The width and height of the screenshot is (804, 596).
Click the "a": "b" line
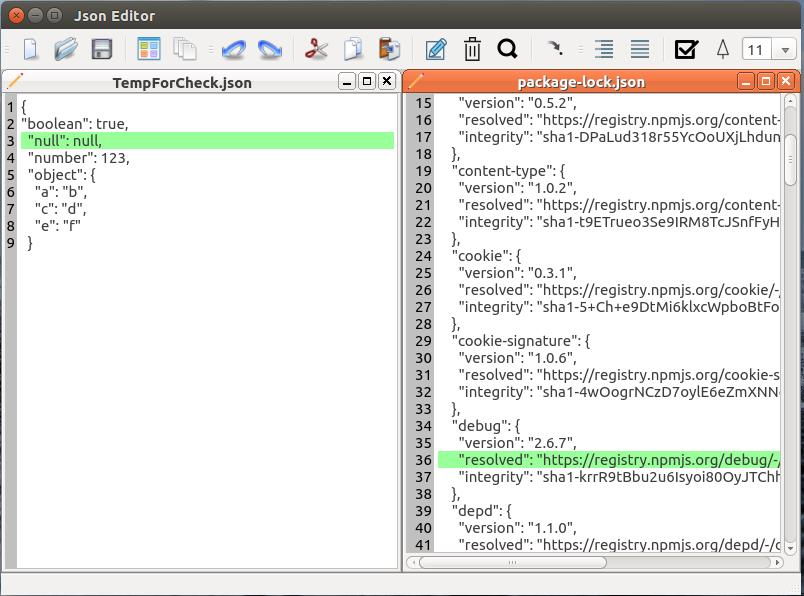point(61,191)
